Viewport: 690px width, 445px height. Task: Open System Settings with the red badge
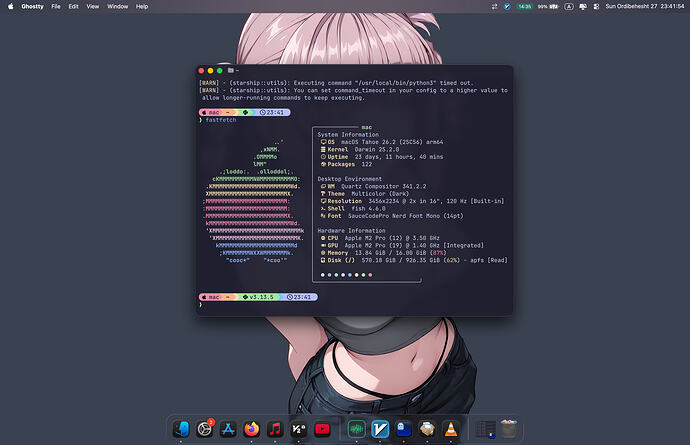205,429
